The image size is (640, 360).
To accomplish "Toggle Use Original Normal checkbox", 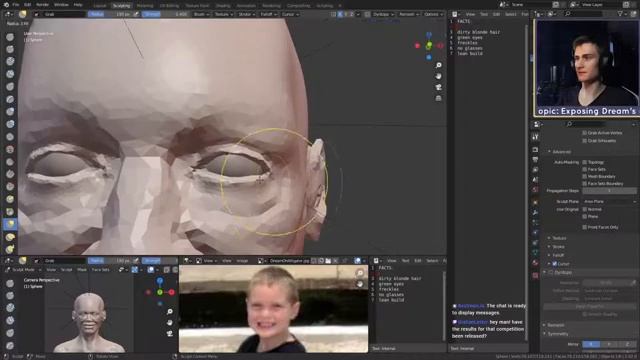I will tap(584, 209).
